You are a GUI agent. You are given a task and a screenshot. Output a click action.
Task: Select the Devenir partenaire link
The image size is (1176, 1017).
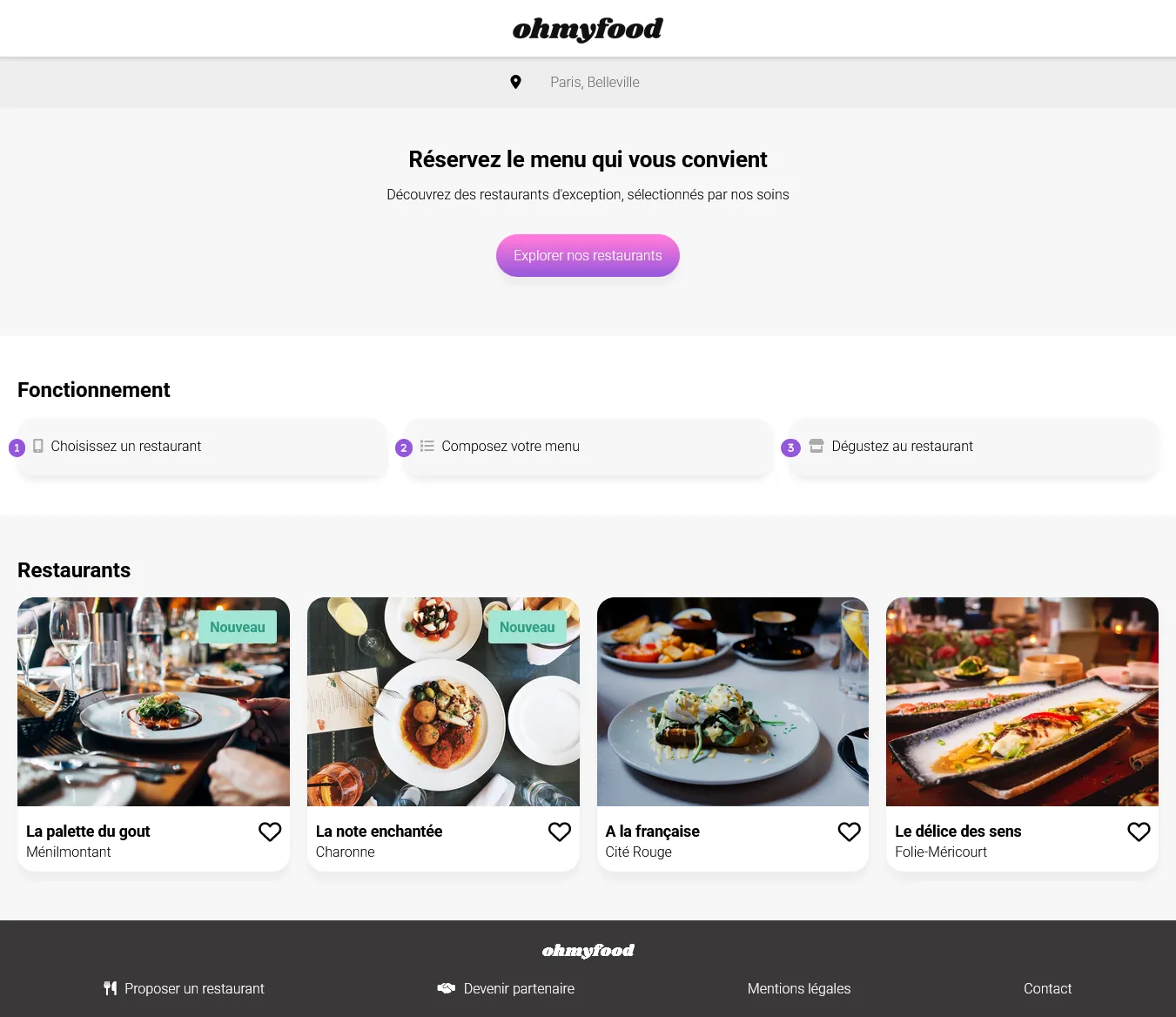pyautogui.click(x=519, y=988)
